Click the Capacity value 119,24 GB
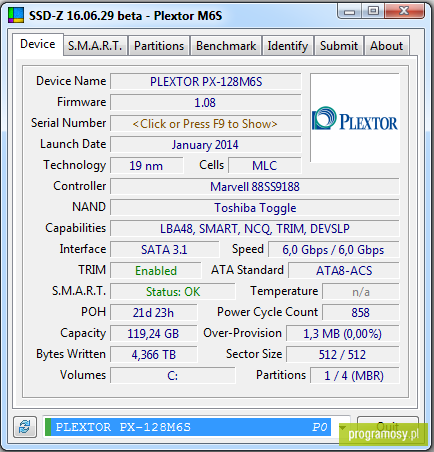434x452 pixels. click(x=154, y=334)
